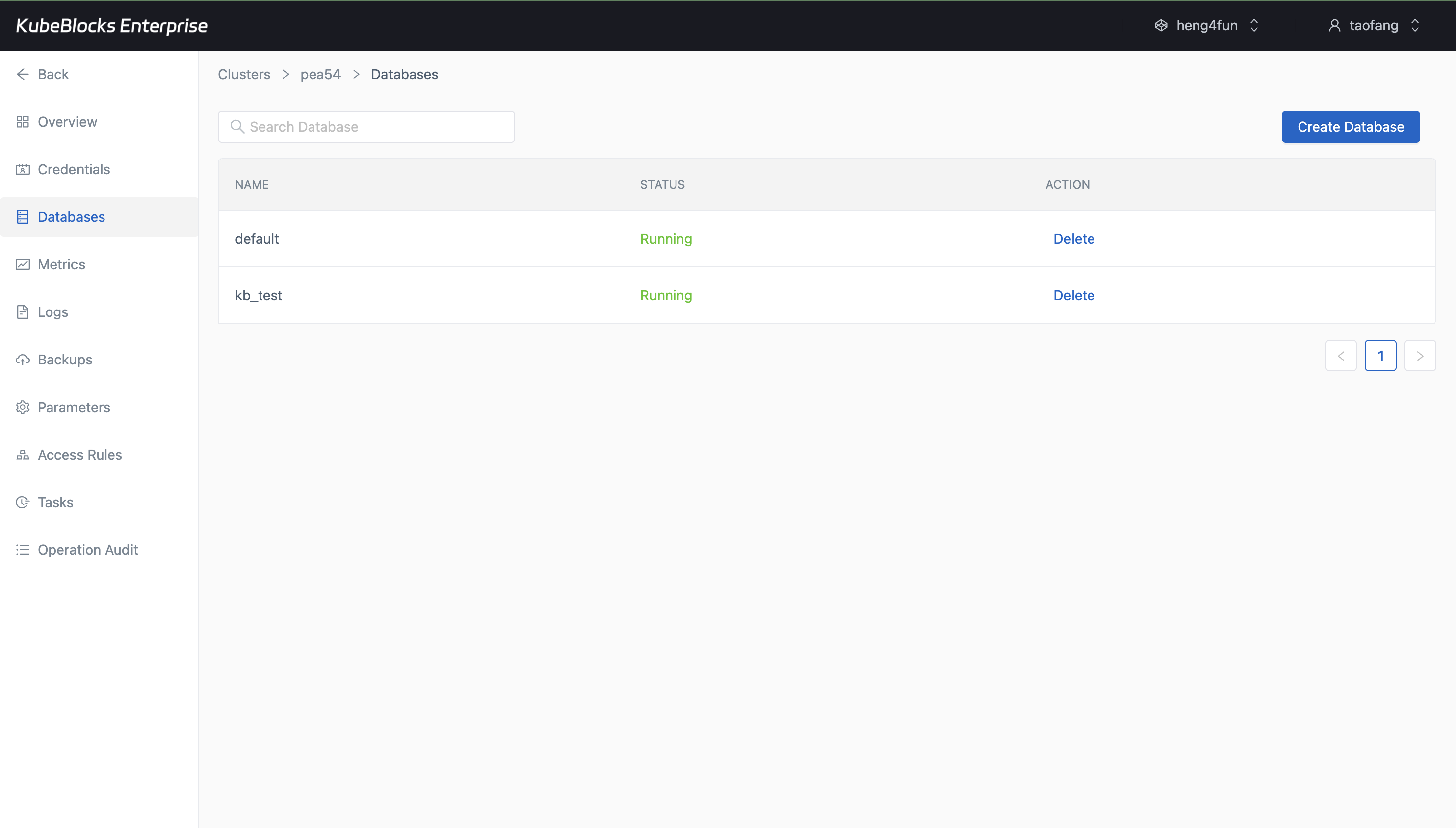Open the Tasks clock icon
The width and height of the screenshot is (1456, 828).
point(23,502)
